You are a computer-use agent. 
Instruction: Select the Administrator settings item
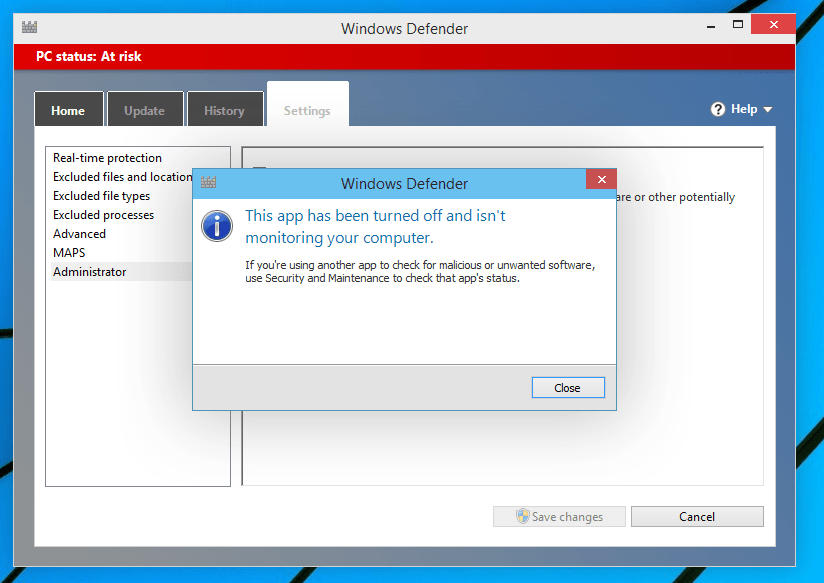point(122,272)
